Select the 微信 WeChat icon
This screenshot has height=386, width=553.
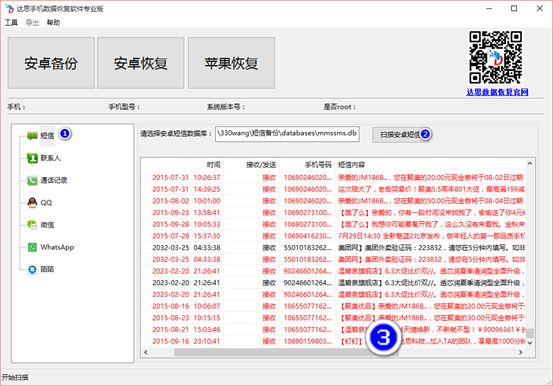pos(32,225)
